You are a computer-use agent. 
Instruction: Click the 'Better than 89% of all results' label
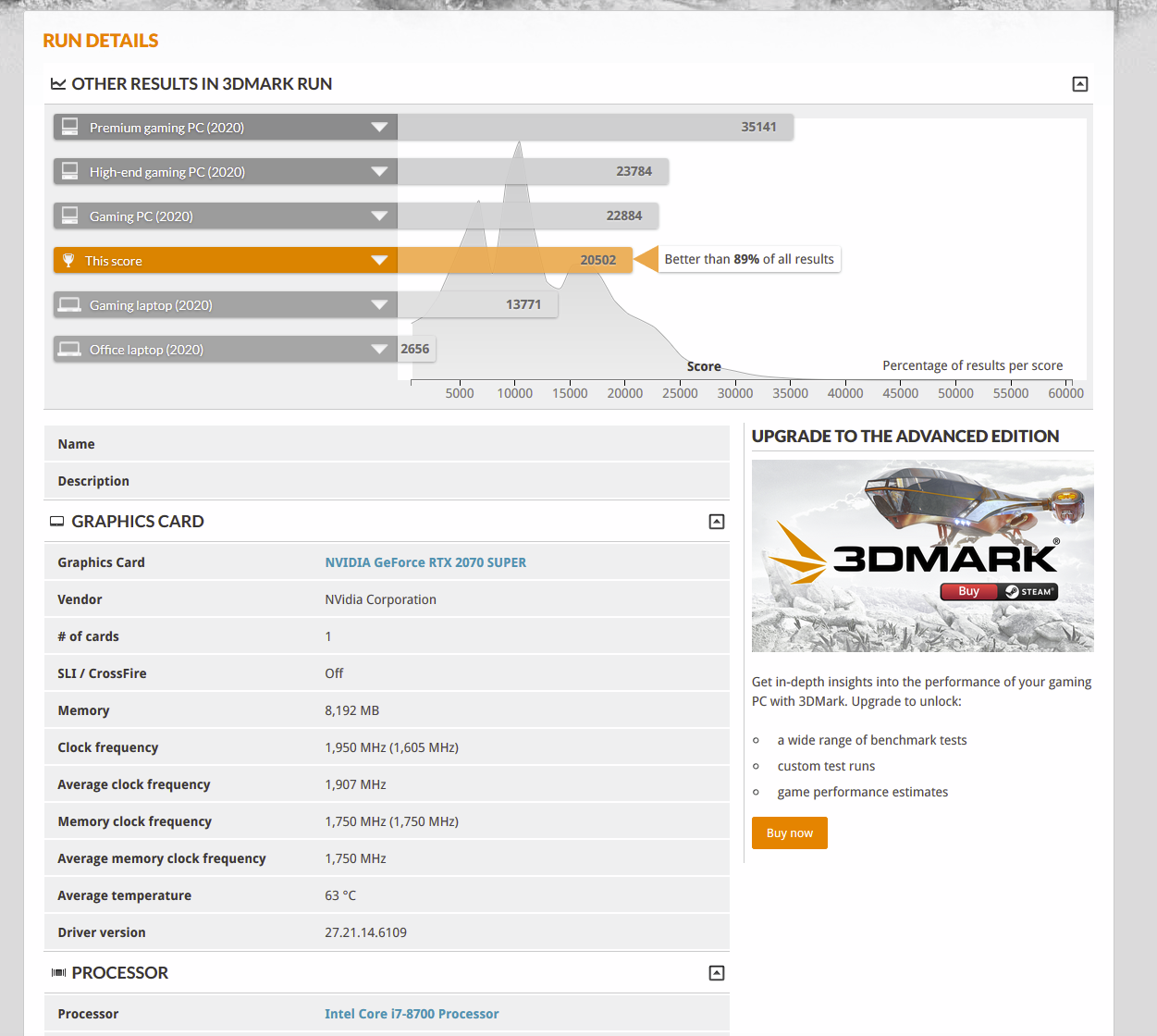pyautogui.click(x=749, y=259)
